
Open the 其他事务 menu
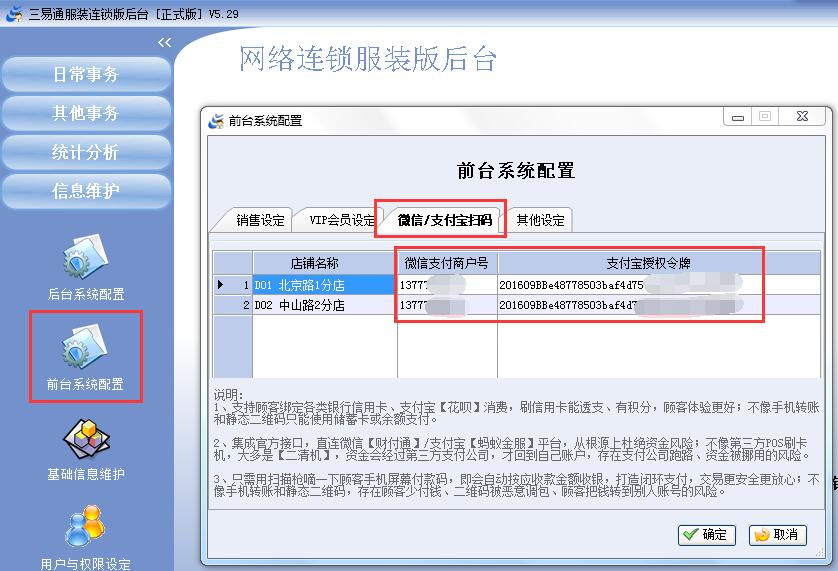pos(86,113)
